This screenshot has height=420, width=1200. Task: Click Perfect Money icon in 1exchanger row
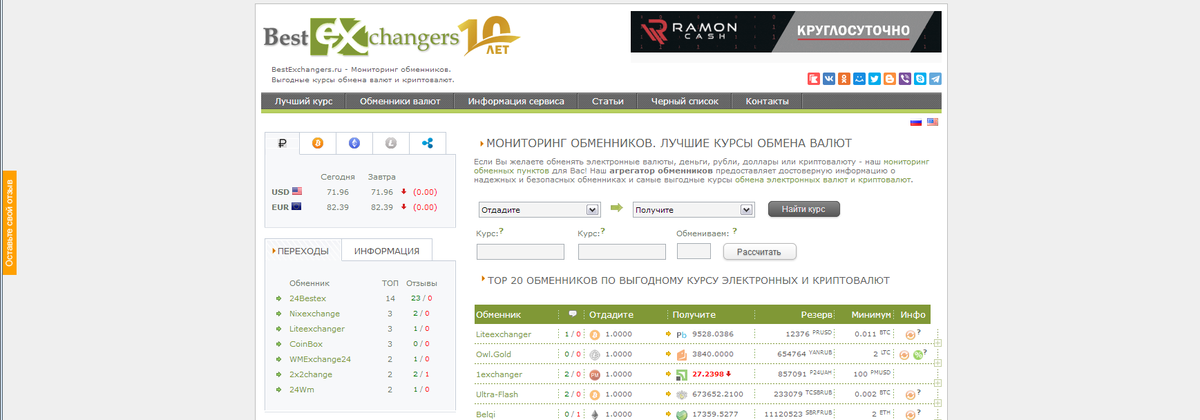click(x=594, y=374)
